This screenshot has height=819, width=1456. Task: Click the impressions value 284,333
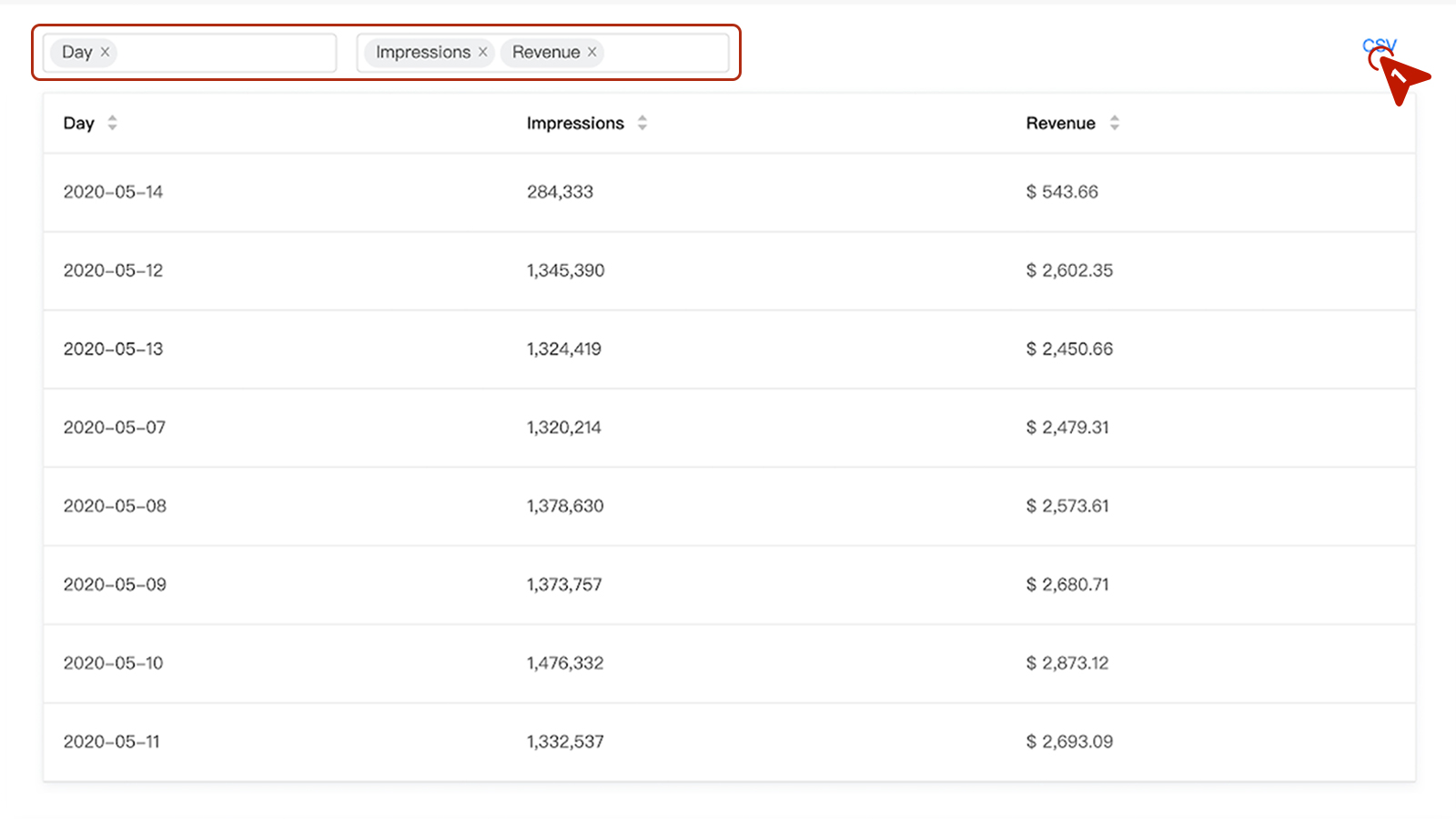pyautogui.click(x=560, y=192)
